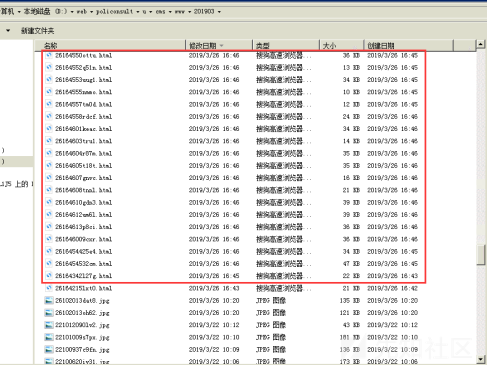The width and height of the screenshot is (488, 366).
Task: Click the JPEG image icon of 26102013dat8.jpg
Action: (x=49, y=301)
